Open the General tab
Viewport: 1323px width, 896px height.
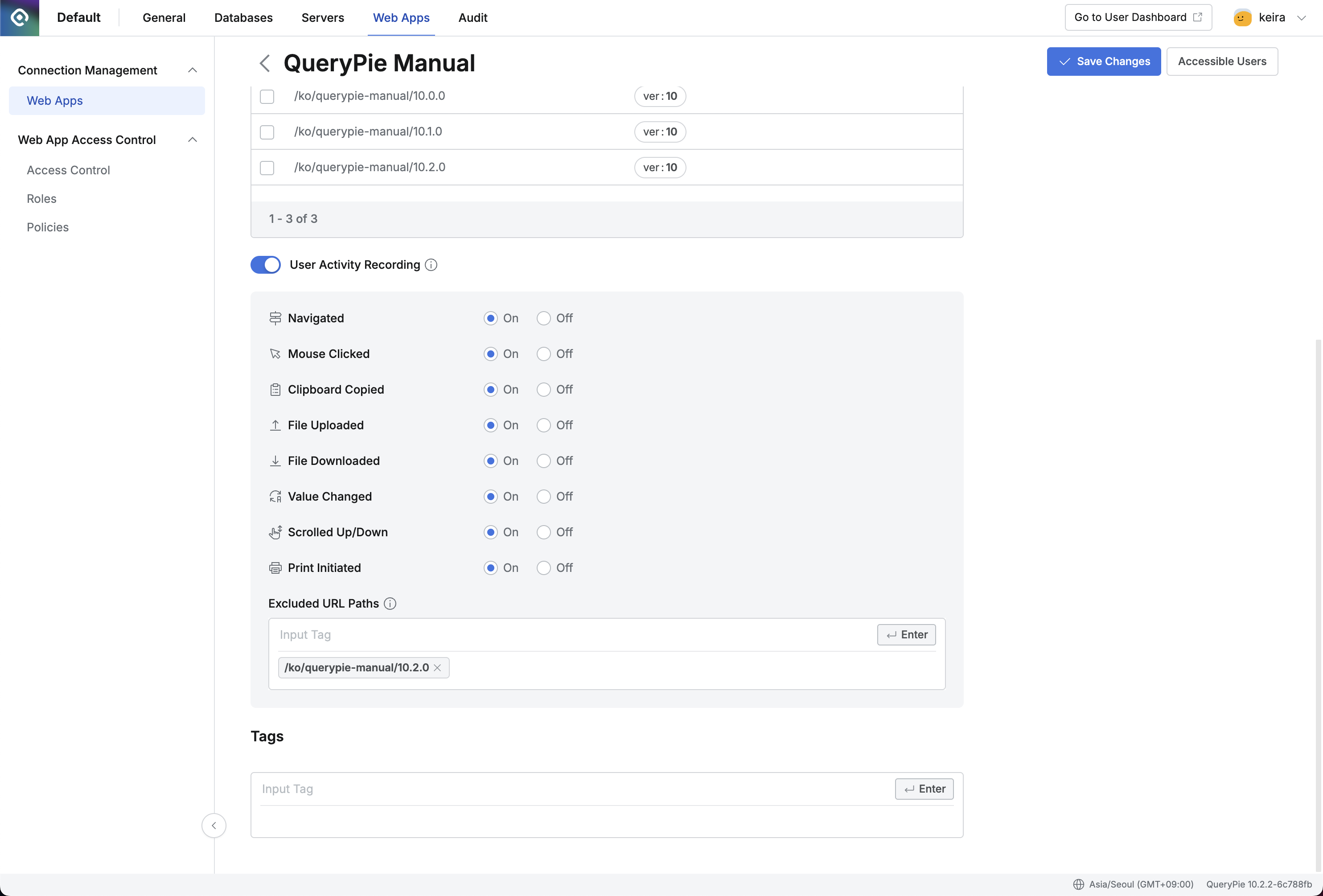[x=164, y=18]
